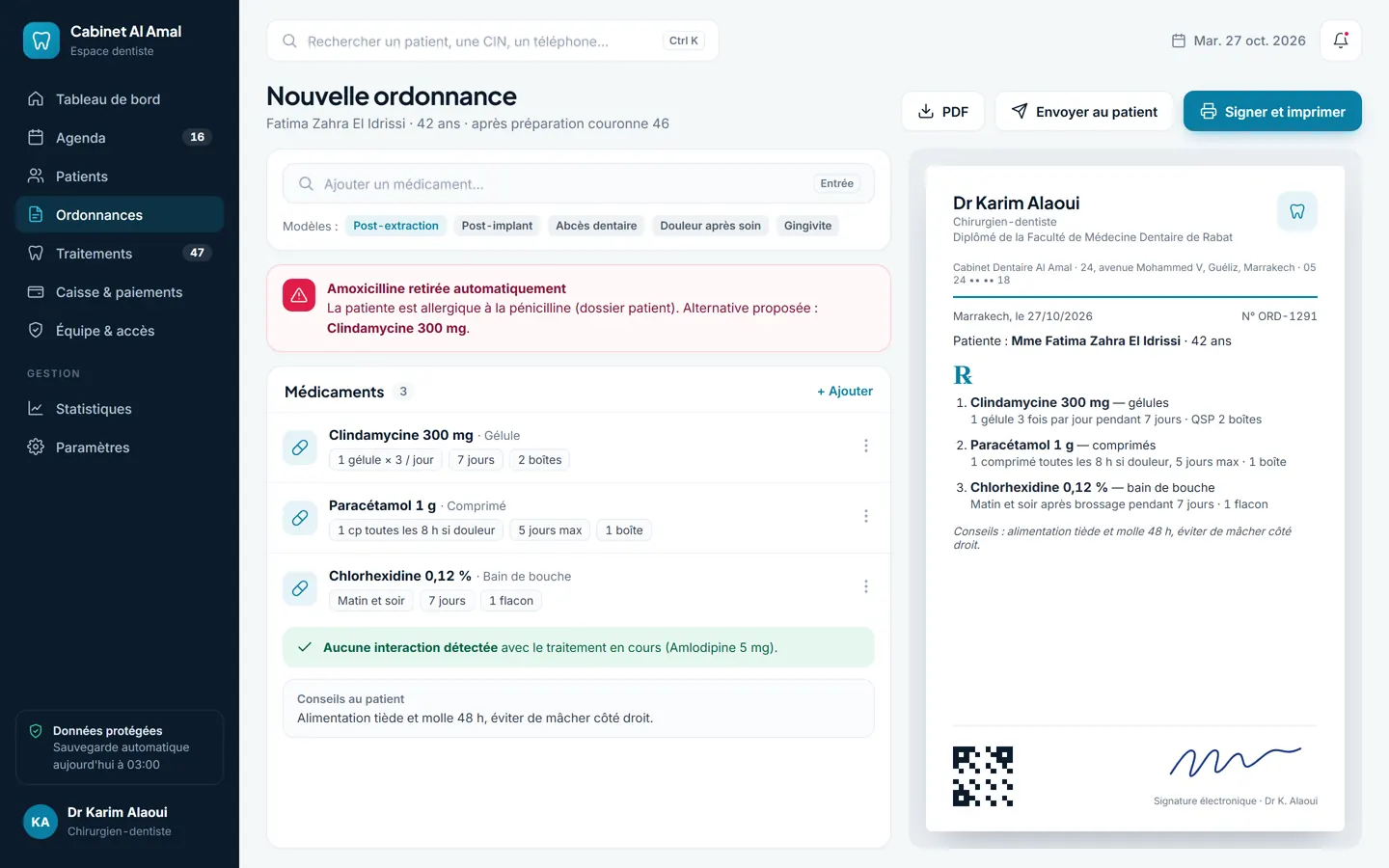The width and height of the screenshot is (1389, 868).
Task: Focus the Ajouter un médicament search field
Action: pyautogui.click(x=579, y=183)
